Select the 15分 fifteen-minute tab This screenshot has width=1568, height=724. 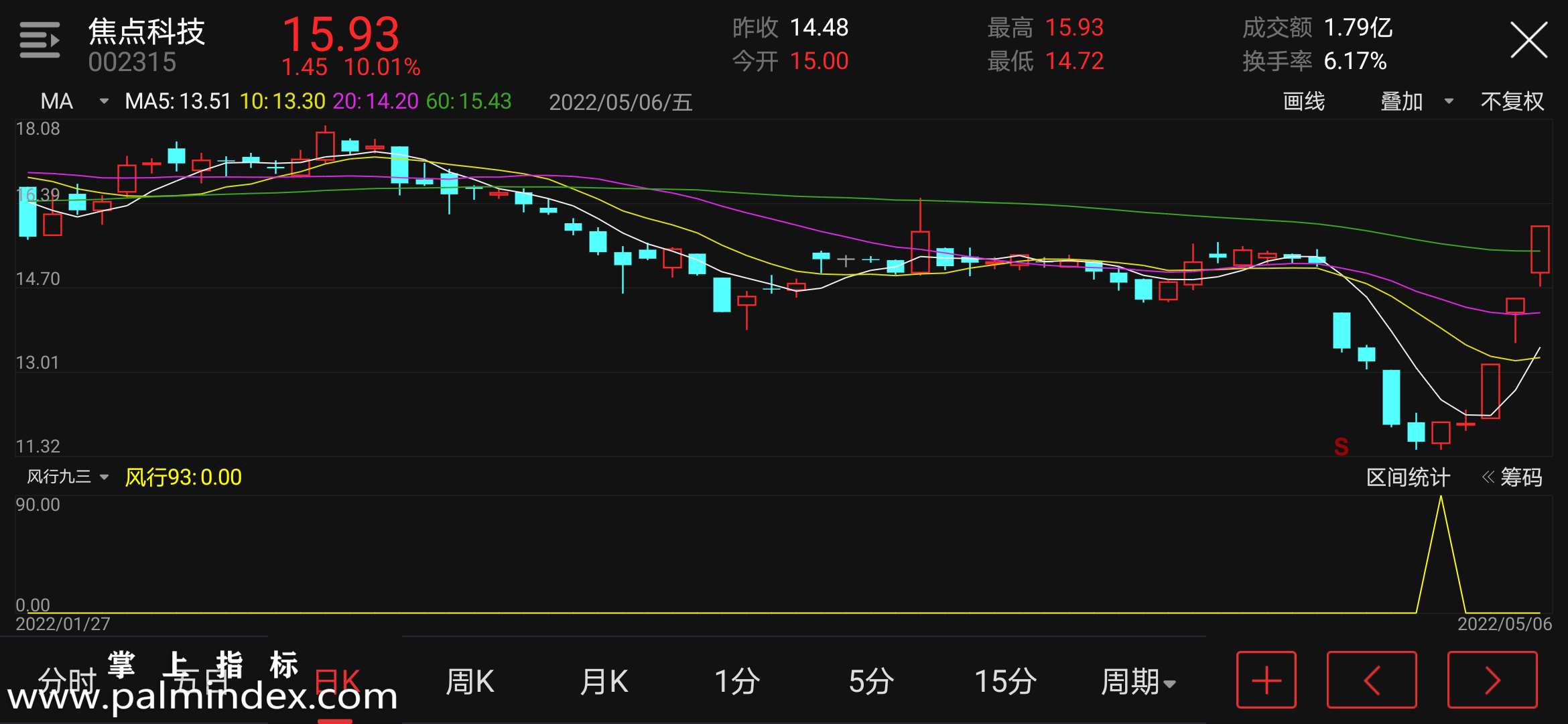[x=1005, y=681]
